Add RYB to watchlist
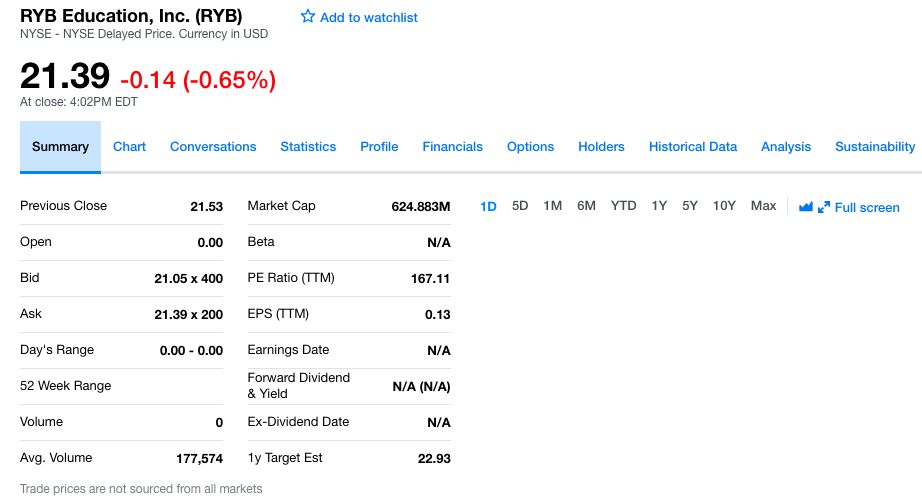This screenshot has height=502, width=922. click(x=359, y=17)
